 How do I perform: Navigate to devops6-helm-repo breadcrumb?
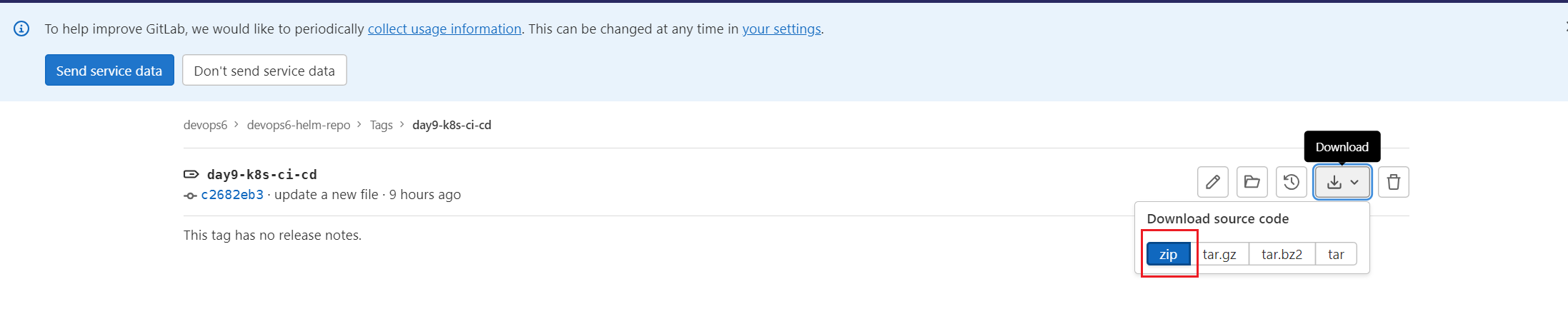coord(299,125)
